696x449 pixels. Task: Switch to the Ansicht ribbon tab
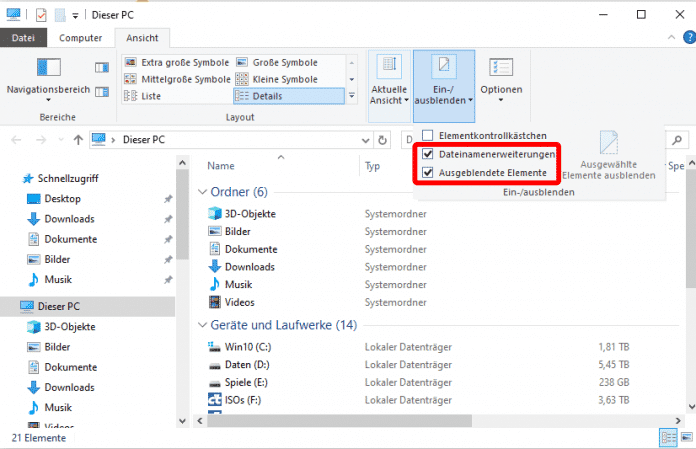[x=142, y=38]
